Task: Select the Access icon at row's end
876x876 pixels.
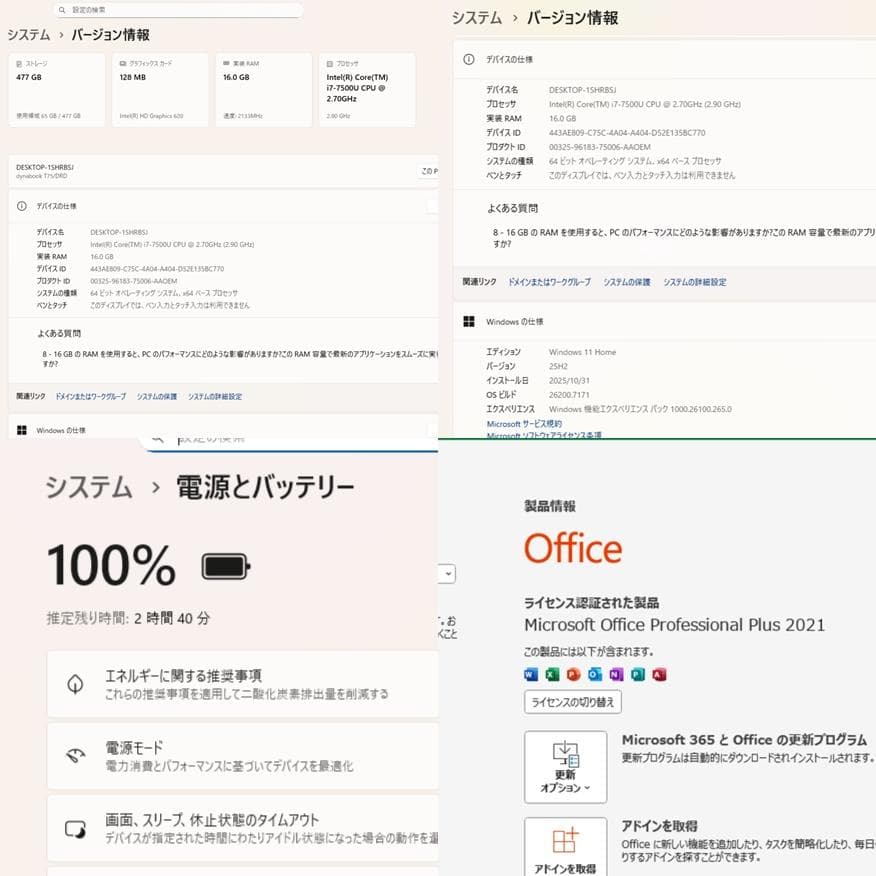Action: [658, 674]
